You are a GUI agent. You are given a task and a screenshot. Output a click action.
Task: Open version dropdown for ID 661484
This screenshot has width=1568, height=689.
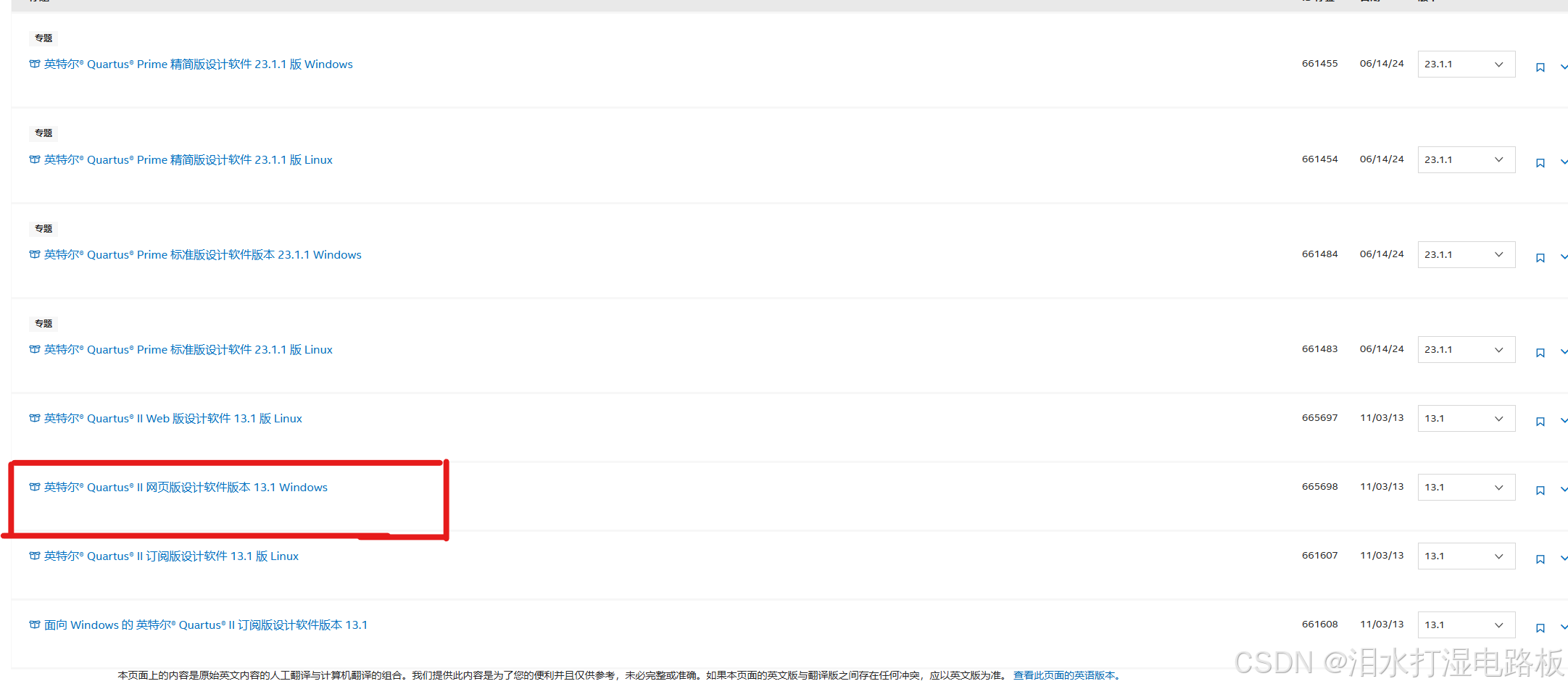[1466, 255]
